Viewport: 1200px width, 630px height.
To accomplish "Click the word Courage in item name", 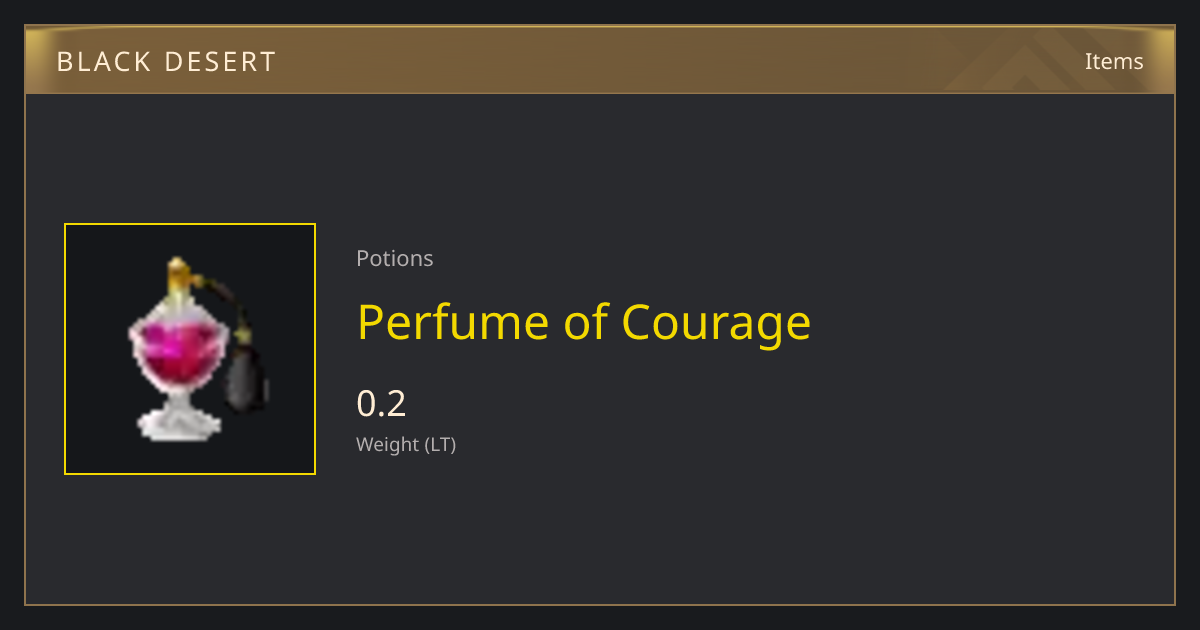I will [716, 322].
